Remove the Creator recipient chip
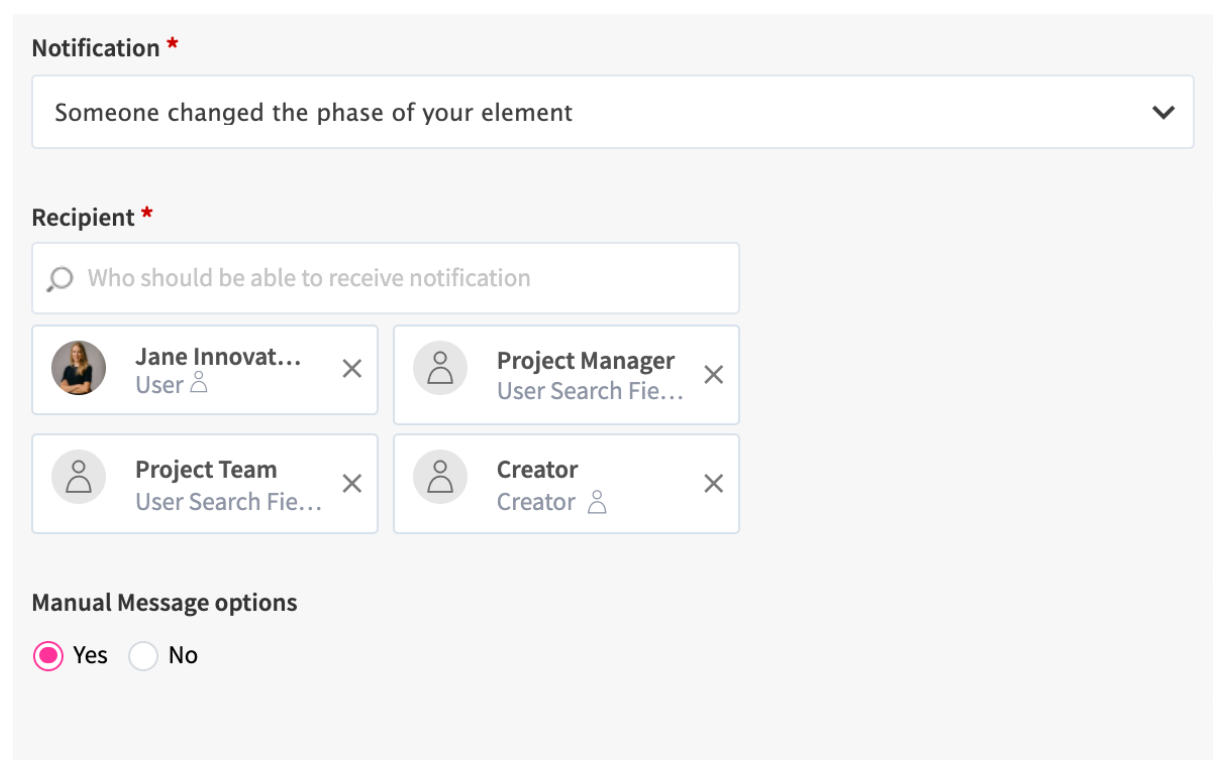Viewport: 1230px width, 770px height. 713,483
